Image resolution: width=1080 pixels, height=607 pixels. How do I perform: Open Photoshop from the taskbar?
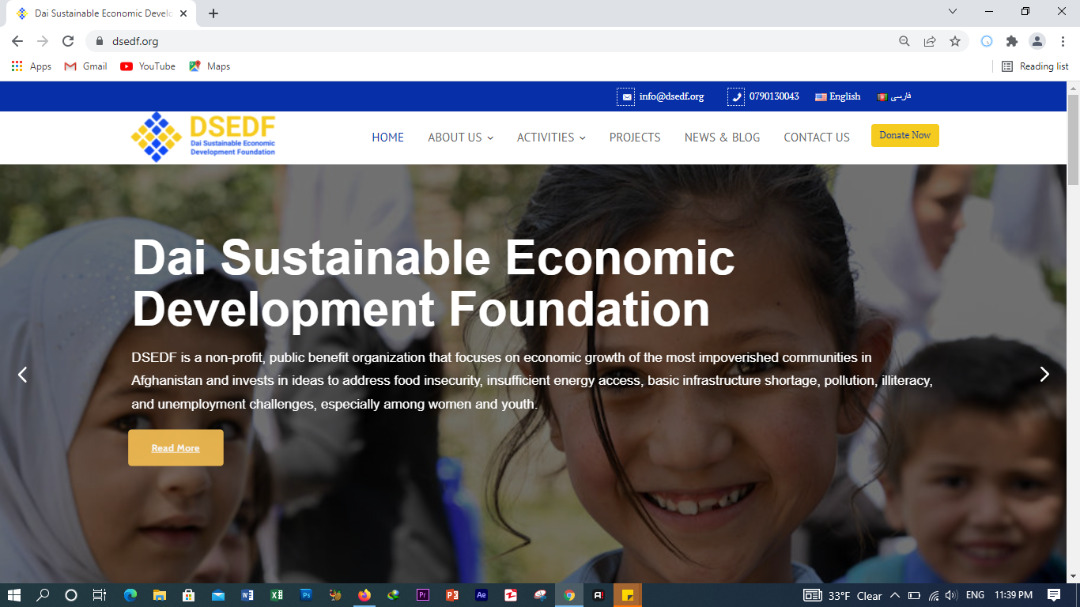click(x=306, y=595)
